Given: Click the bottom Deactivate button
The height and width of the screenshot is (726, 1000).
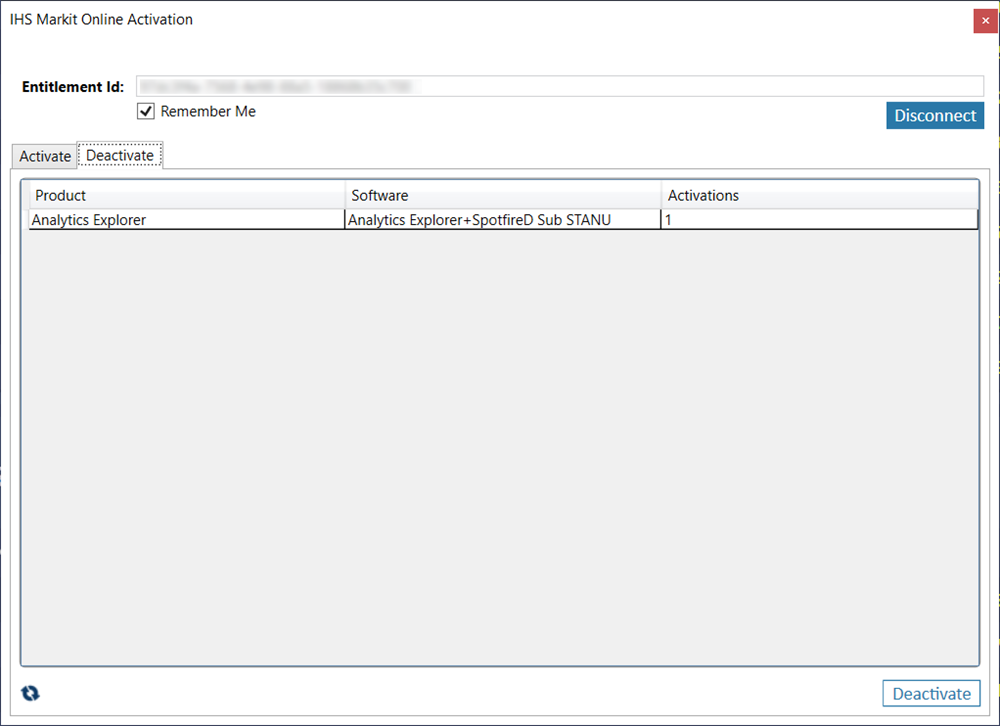Looking at the screenshot, I should click(x=931, y=693).
